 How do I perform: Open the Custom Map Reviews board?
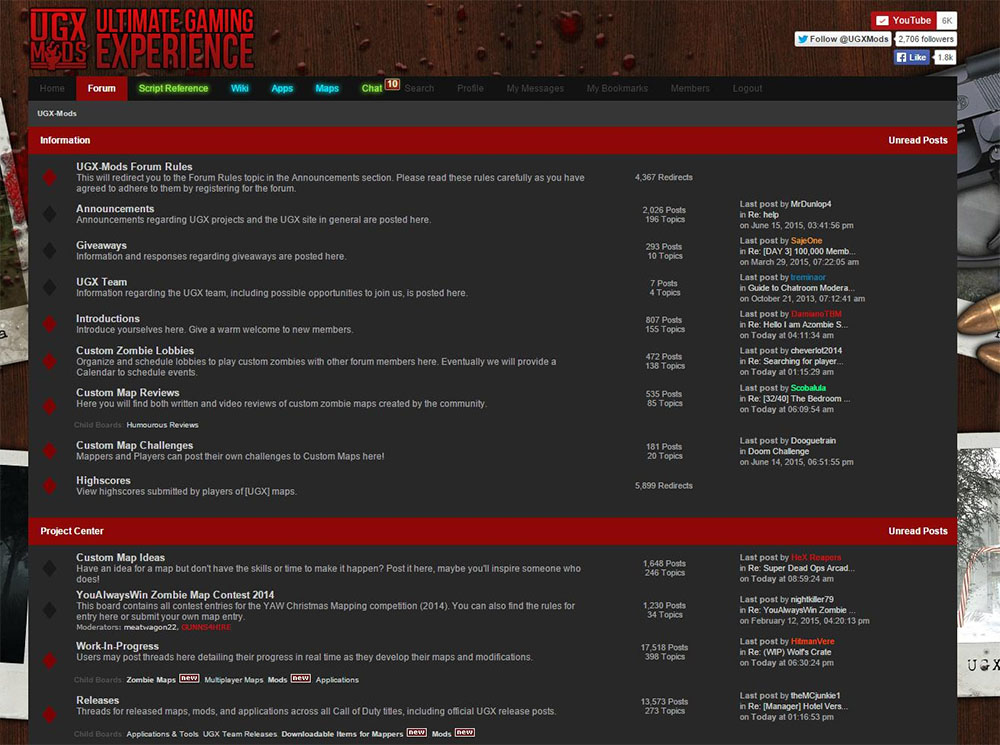pos(128,393)
